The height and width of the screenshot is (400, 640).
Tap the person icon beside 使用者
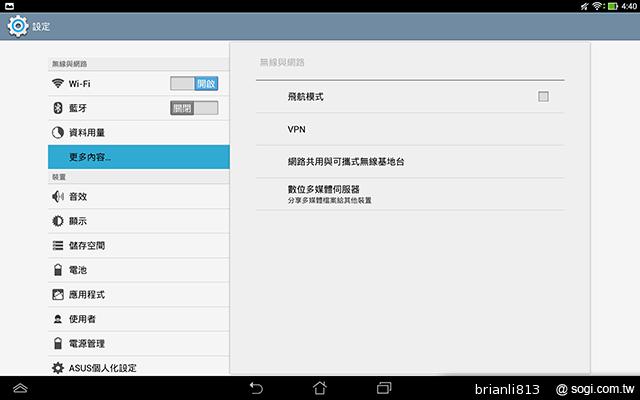(58, 319)
